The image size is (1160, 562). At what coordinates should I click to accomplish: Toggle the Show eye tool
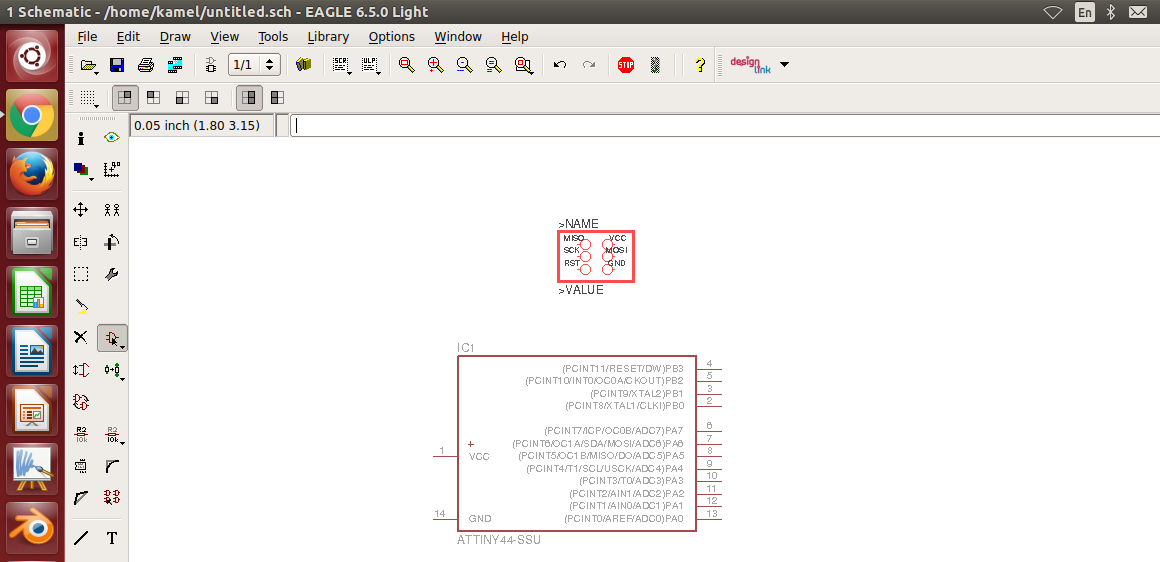[112, 138]
